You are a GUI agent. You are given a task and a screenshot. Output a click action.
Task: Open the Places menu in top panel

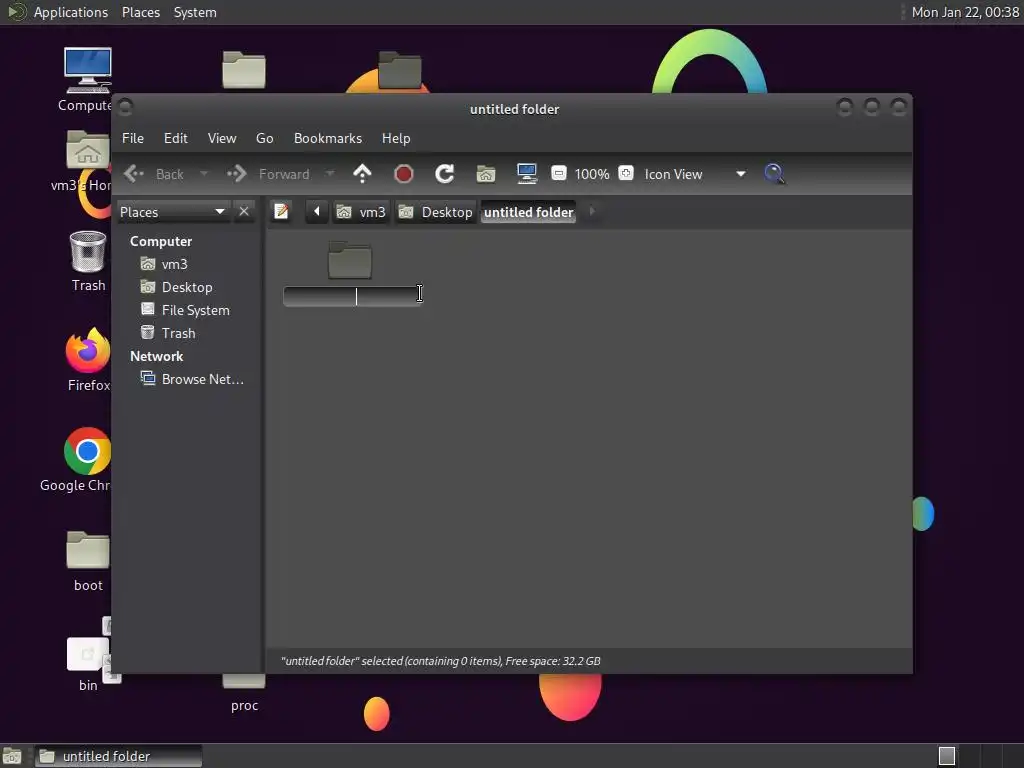[x=140, y=12]
